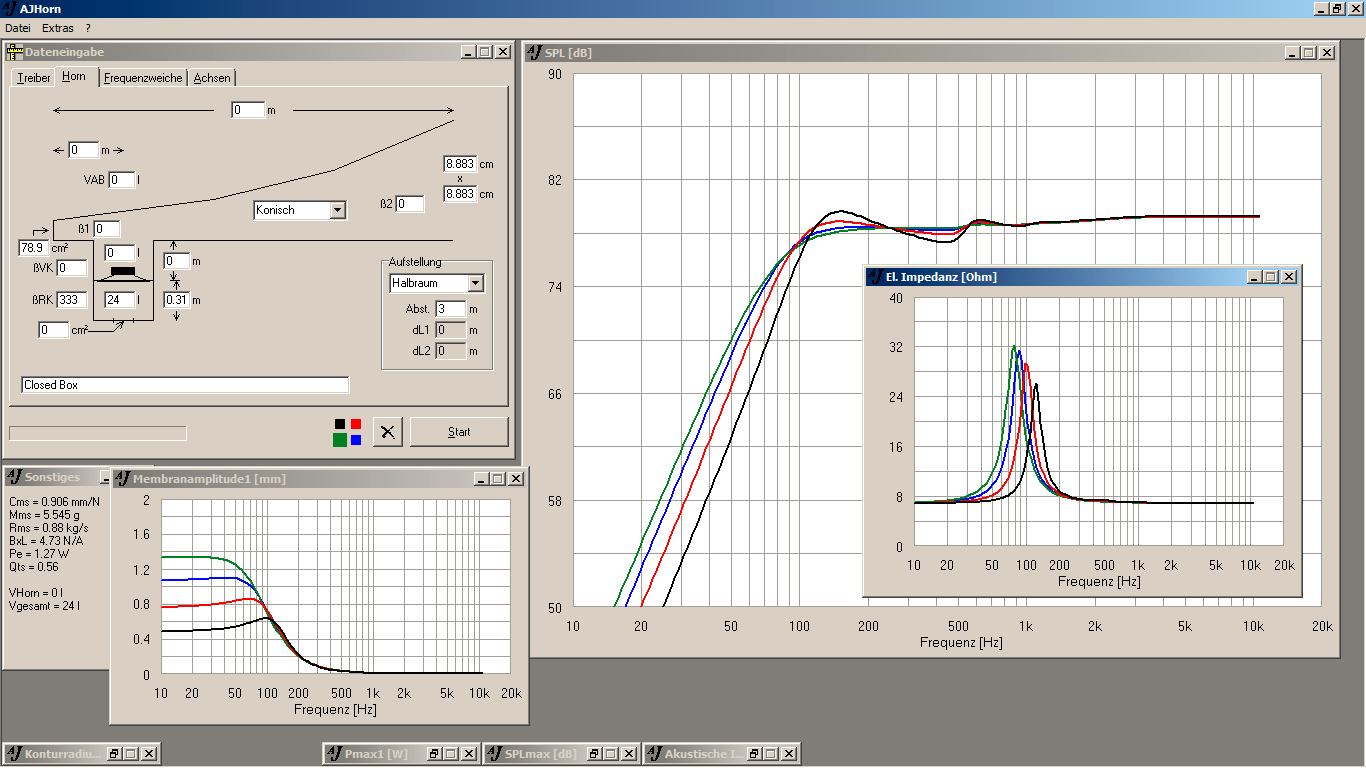Click the AJ icon of El. Impedanz window
Screen dimensions: 1366x768
pos(875,277)
